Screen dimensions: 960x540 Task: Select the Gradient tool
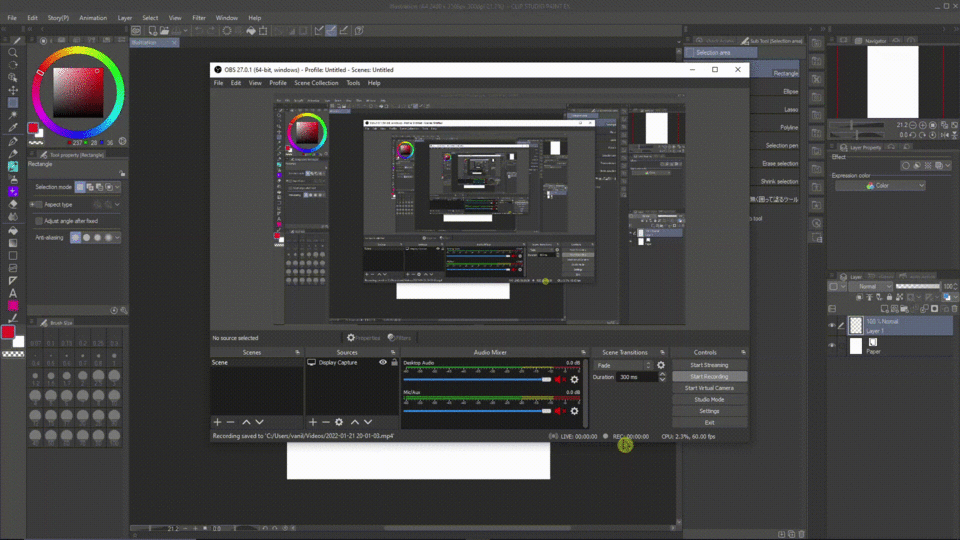(13, 243)
